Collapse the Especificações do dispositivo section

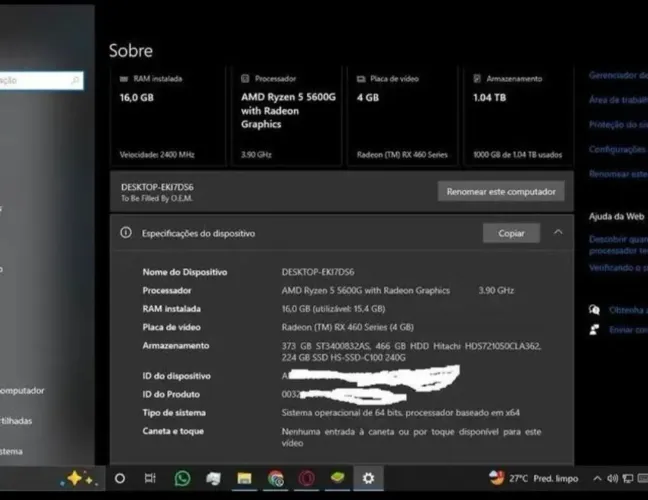pos(558,232)
